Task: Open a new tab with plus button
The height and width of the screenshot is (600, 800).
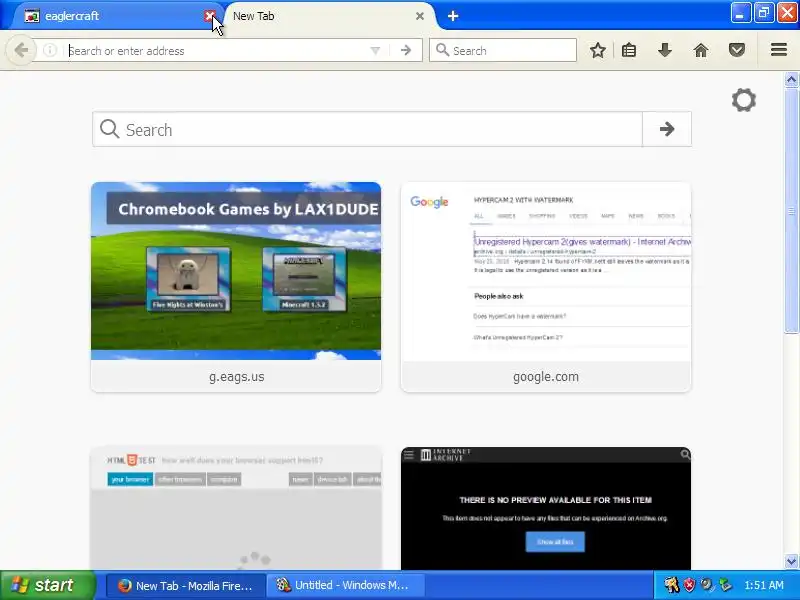Action: coord(453,16)
